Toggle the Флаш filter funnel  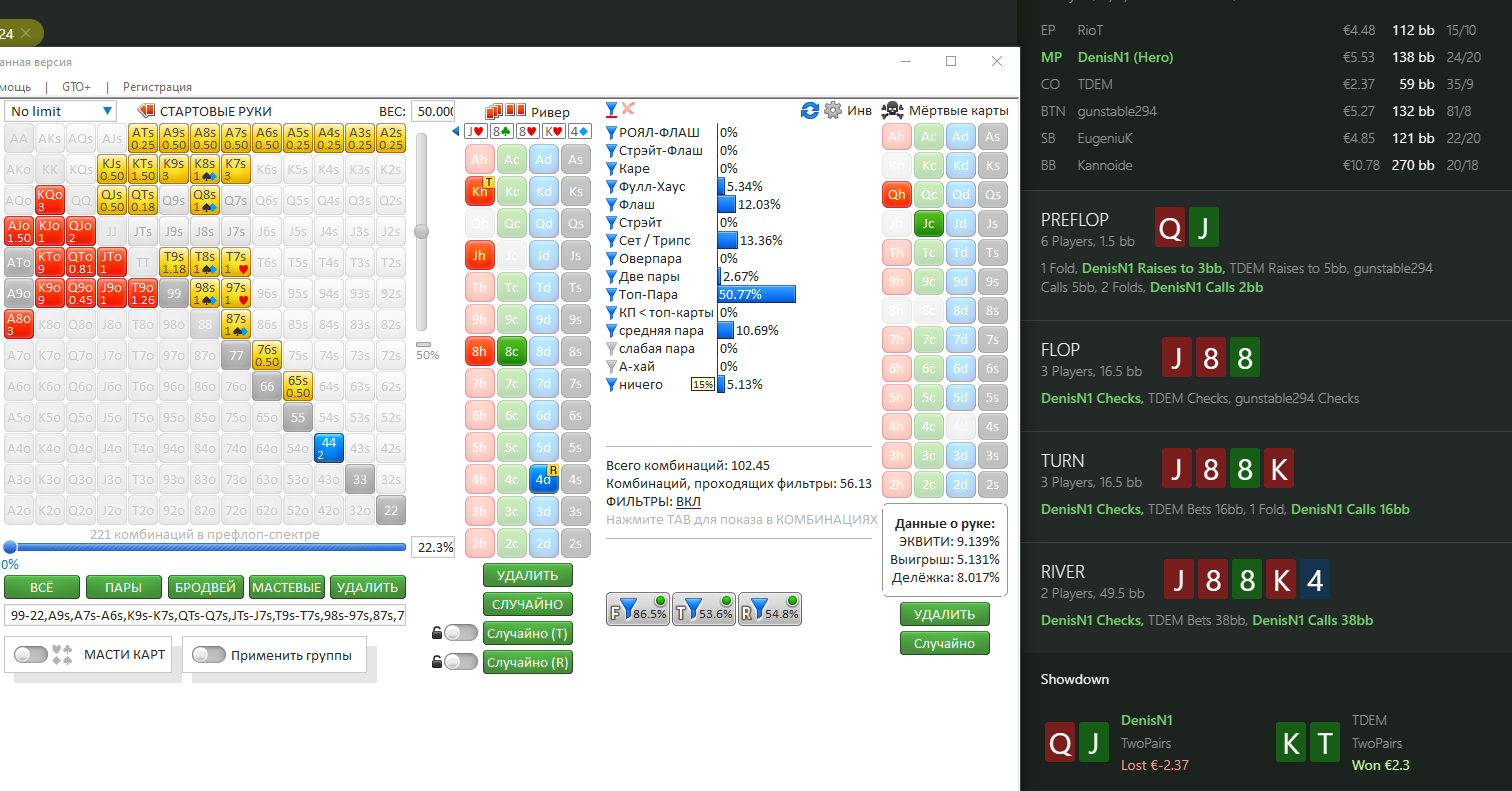pos(612,204)
